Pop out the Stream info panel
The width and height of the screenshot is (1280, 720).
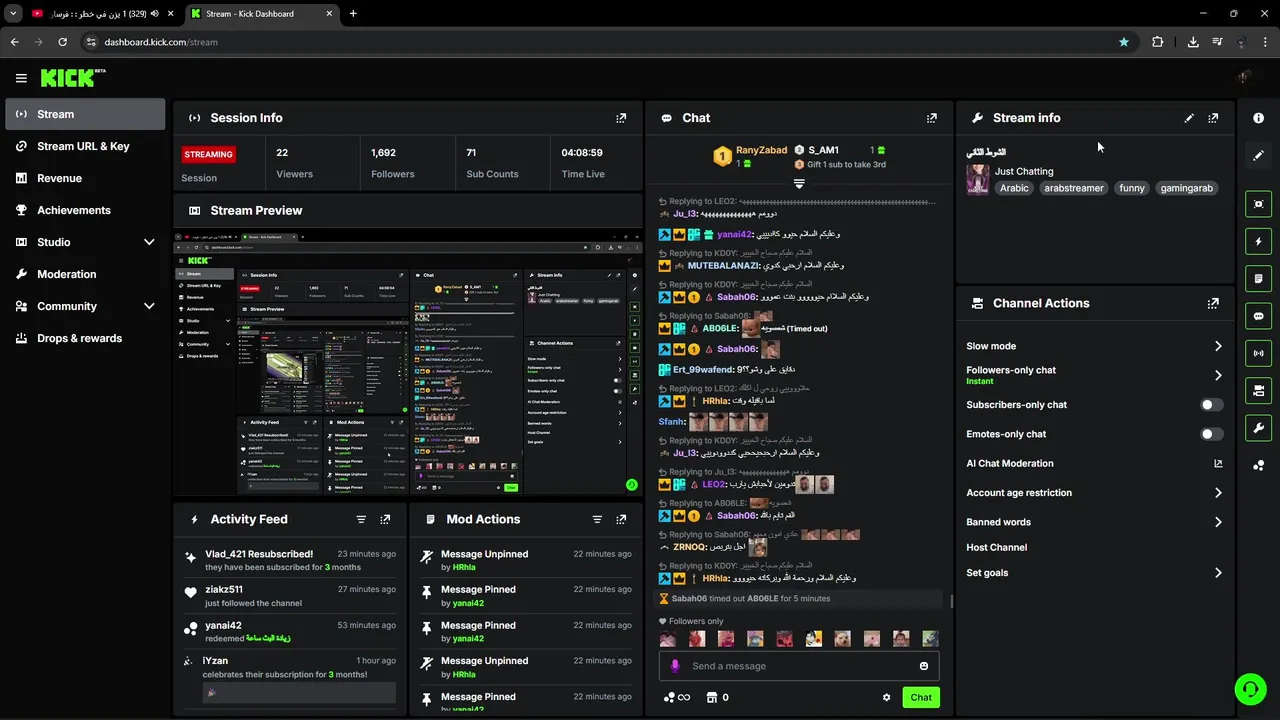click(1213, 118)
